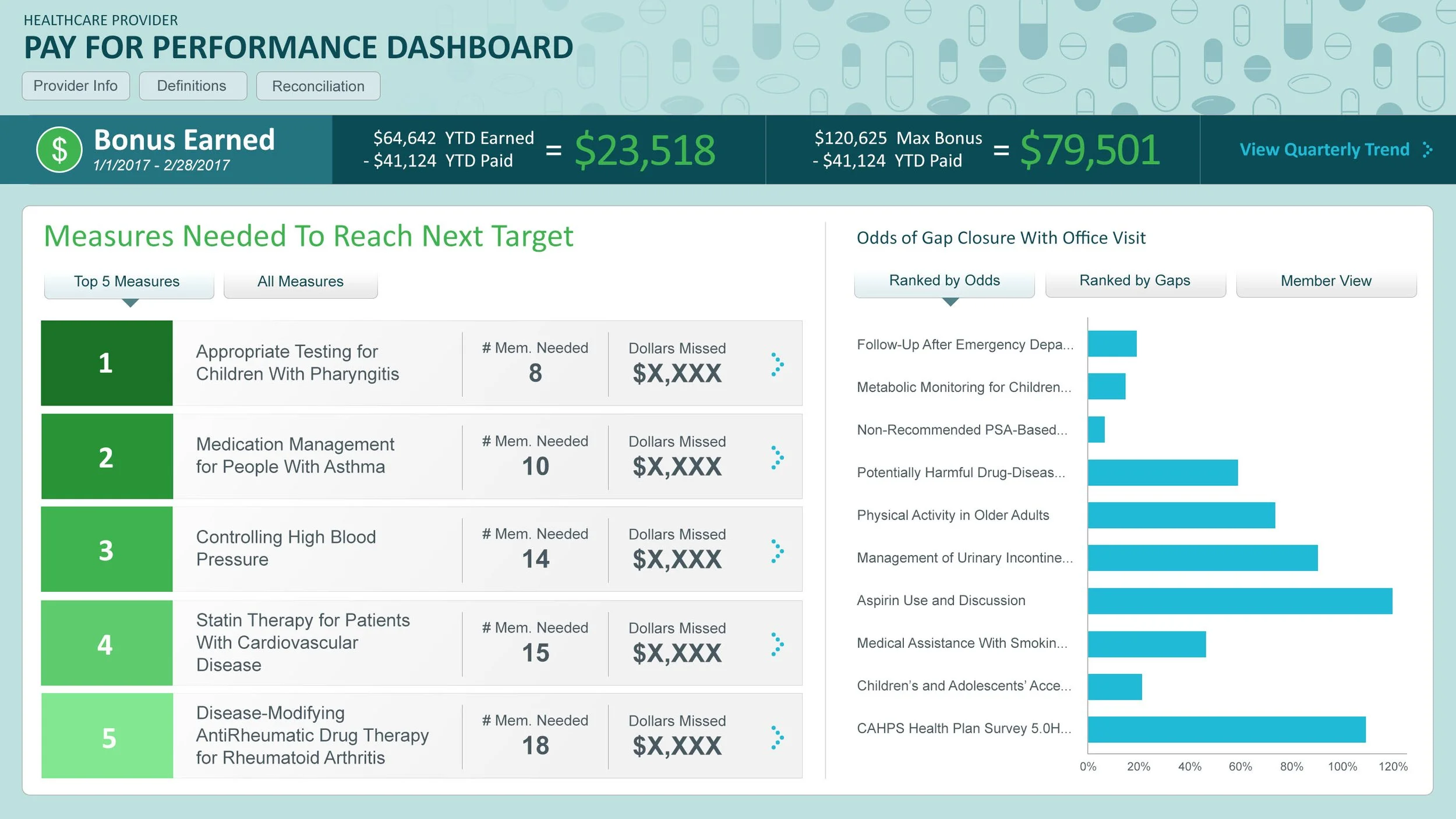Screen dimensions: 1456x819
Task: Open the Member View tab
Action: point(1326,281)
